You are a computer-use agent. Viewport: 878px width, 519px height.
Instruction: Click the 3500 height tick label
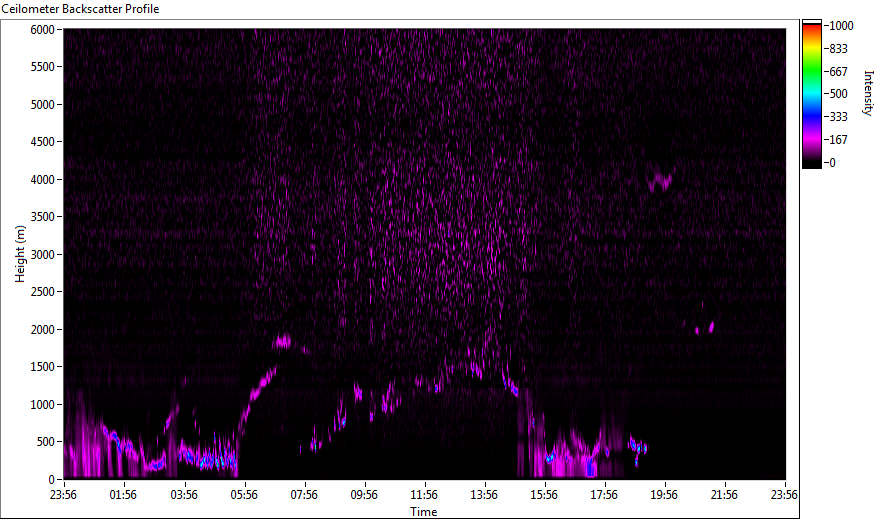43,217
